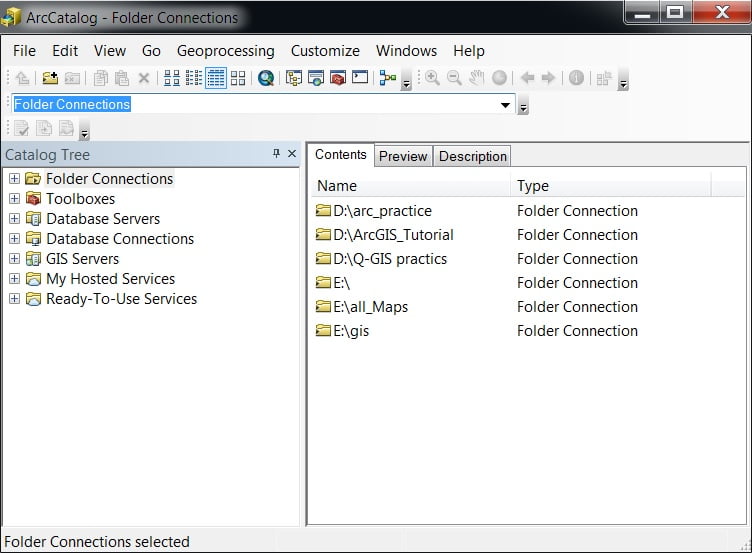Expand My Hosted Services node
Screen dimensions: 752x553
tap(14, 279)
